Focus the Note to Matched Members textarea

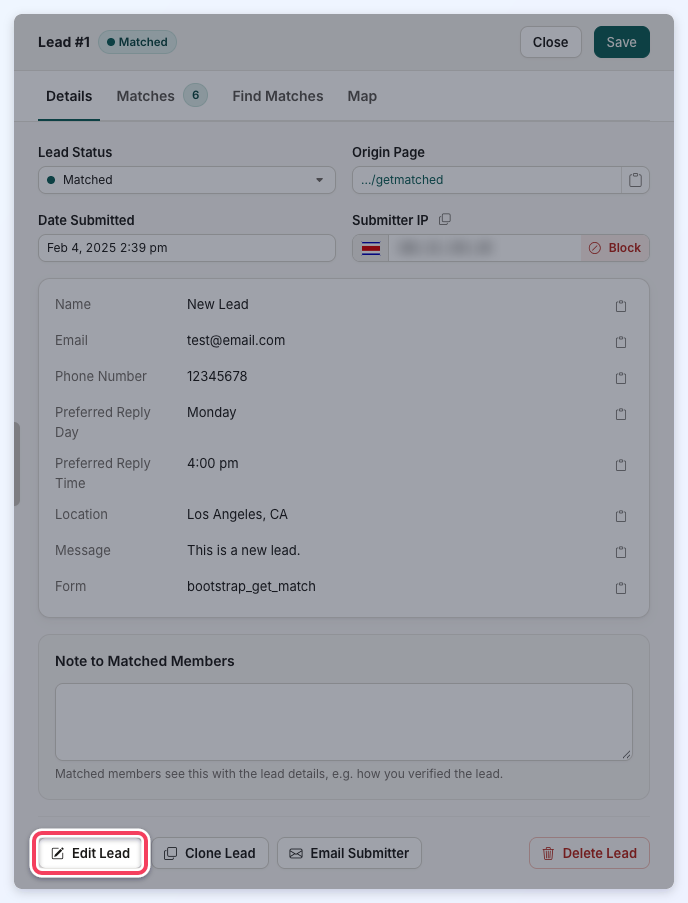click(x=344, y=722)
